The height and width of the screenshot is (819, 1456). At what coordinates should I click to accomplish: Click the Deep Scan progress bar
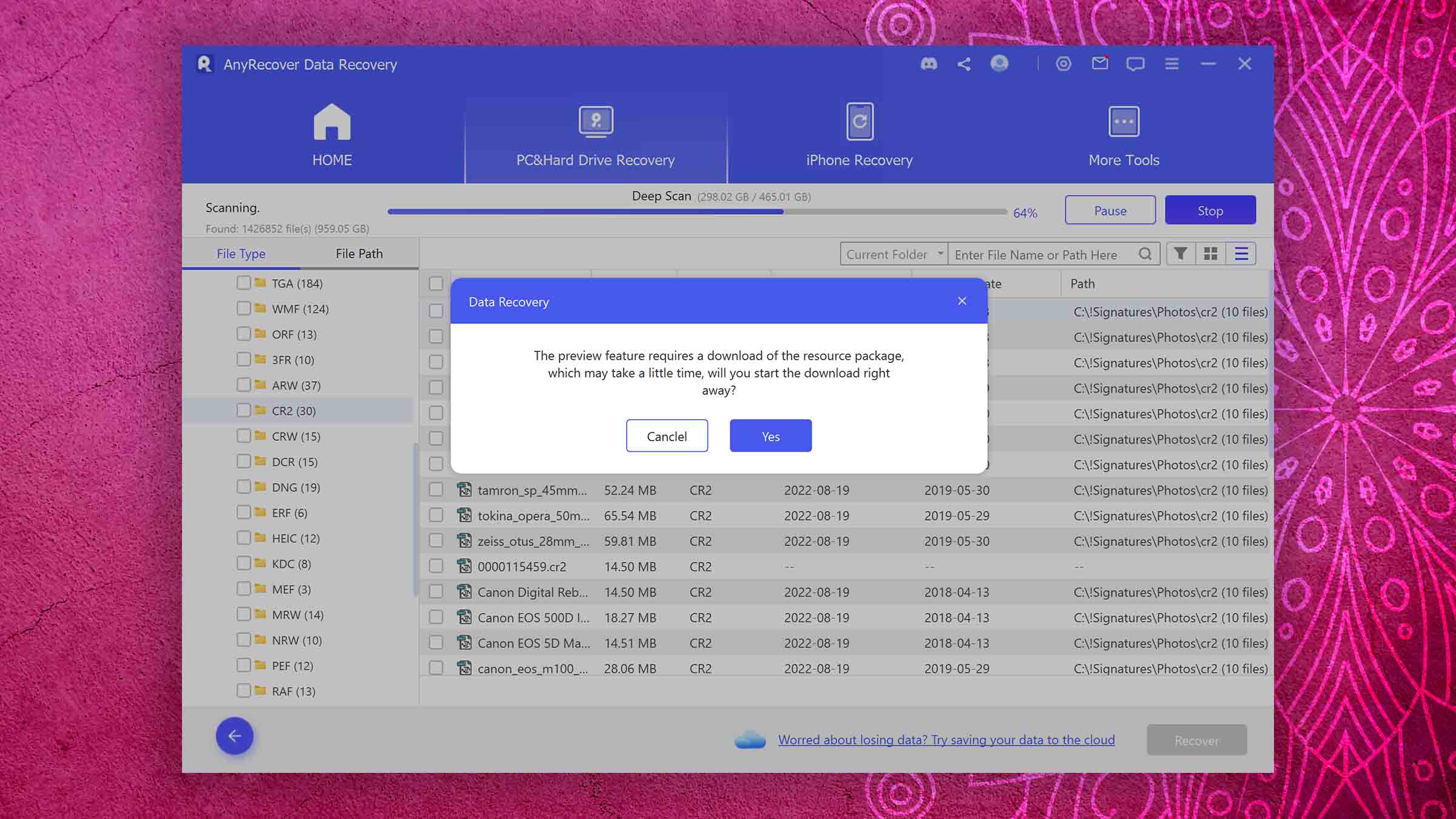click(x=697, y=212)
